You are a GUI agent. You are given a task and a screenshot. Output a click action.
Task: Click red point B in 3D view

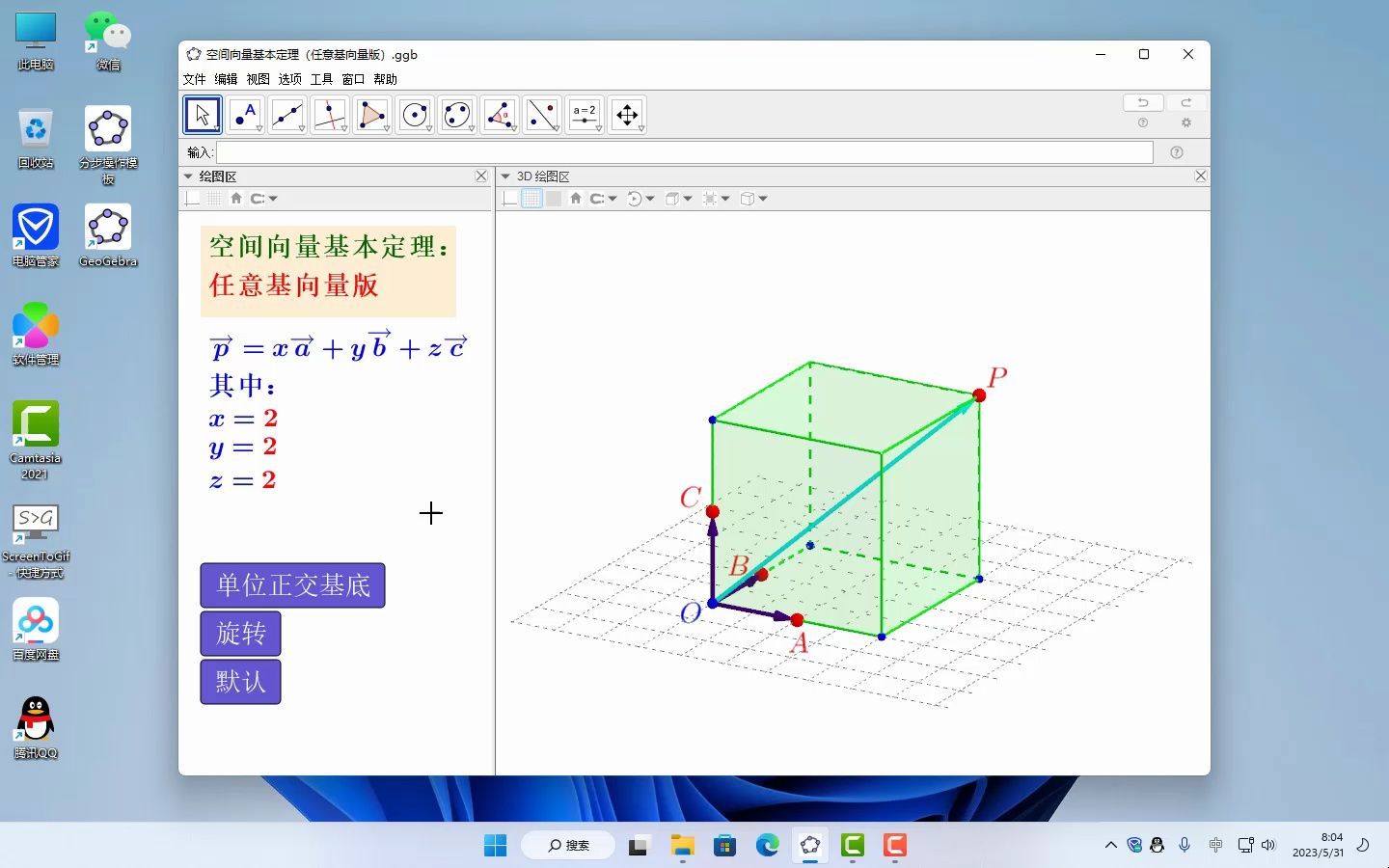(762, 575)
